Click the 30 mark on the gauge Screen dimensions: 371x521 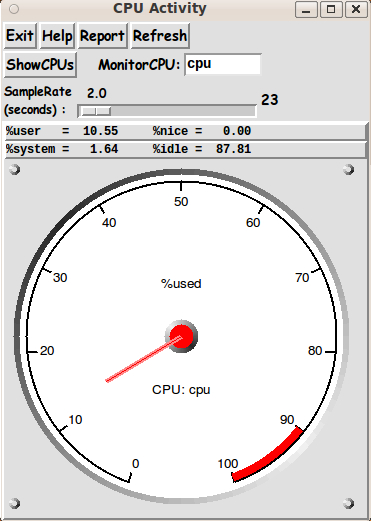60,277
